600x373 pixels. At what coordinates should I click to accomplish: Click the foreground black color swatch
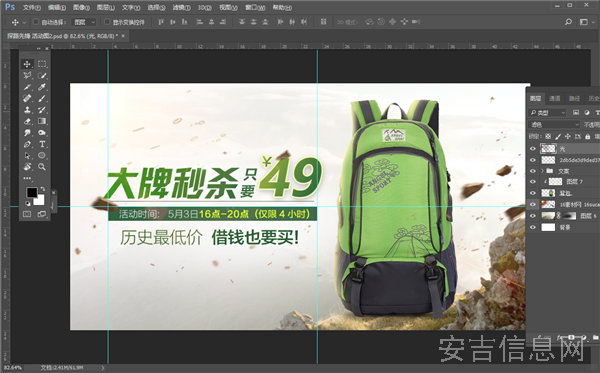coord(32,192)
